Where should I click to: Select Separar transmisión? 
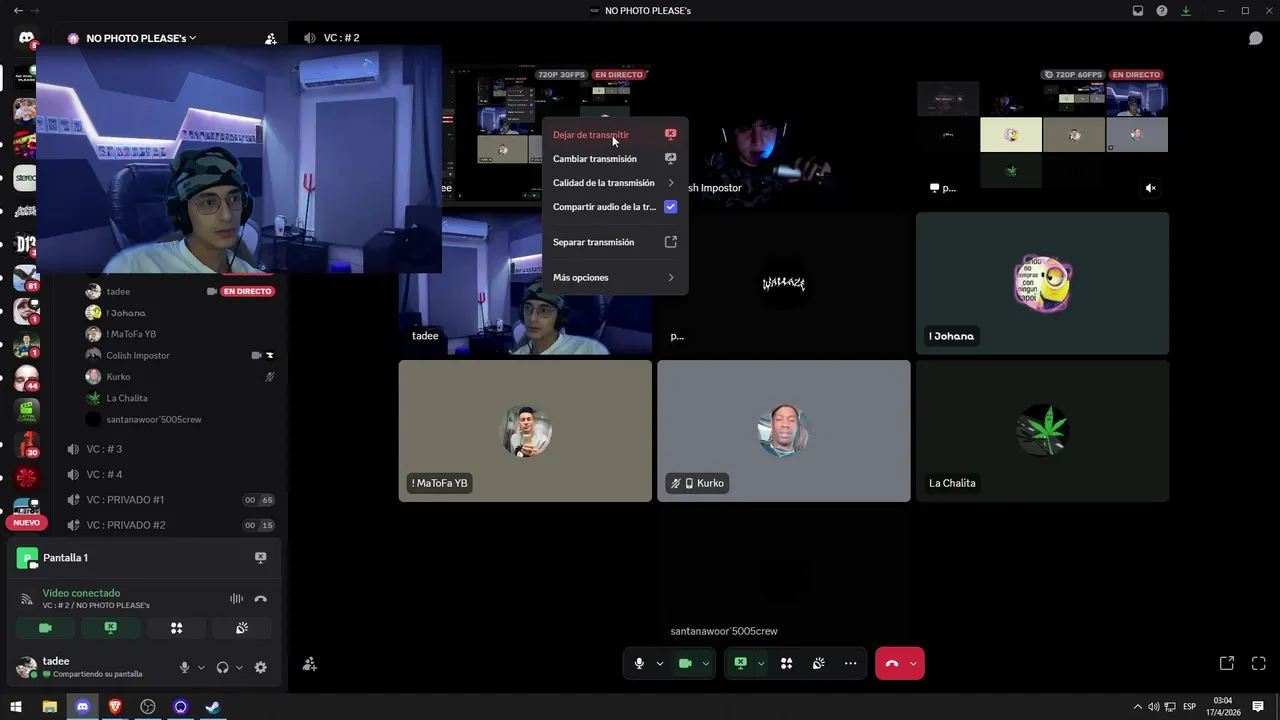tap(614, 242)
